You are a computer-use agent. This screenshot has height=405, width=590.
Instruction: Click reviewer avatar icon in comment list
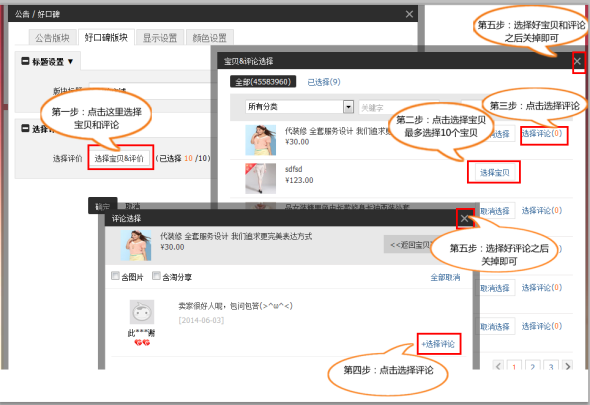[x=142, y=312]
